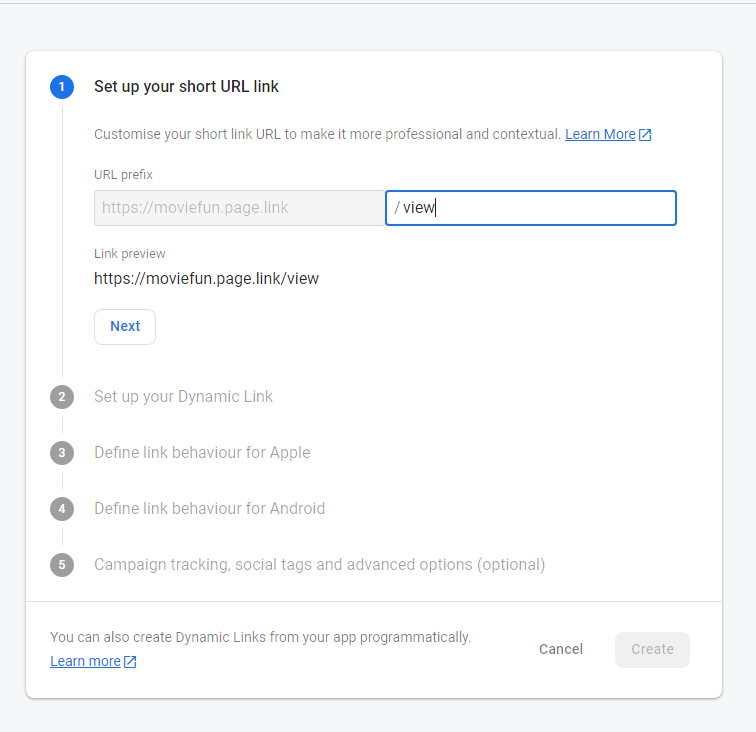
Task: Cancel the dynamic link creation
Action: pos(560,650)
